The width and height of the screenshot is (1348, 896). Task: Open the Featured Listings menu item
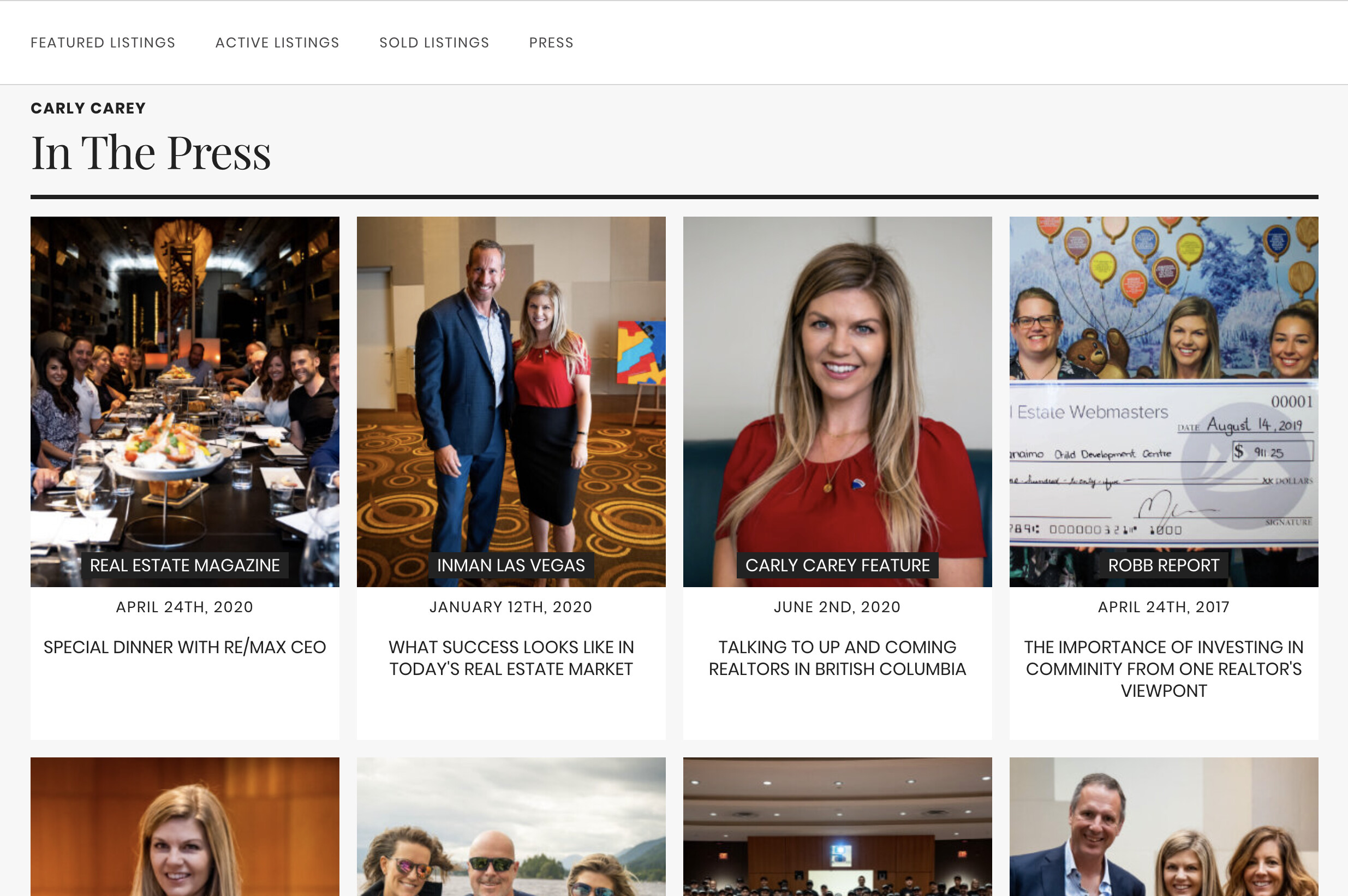coord(103,43)
